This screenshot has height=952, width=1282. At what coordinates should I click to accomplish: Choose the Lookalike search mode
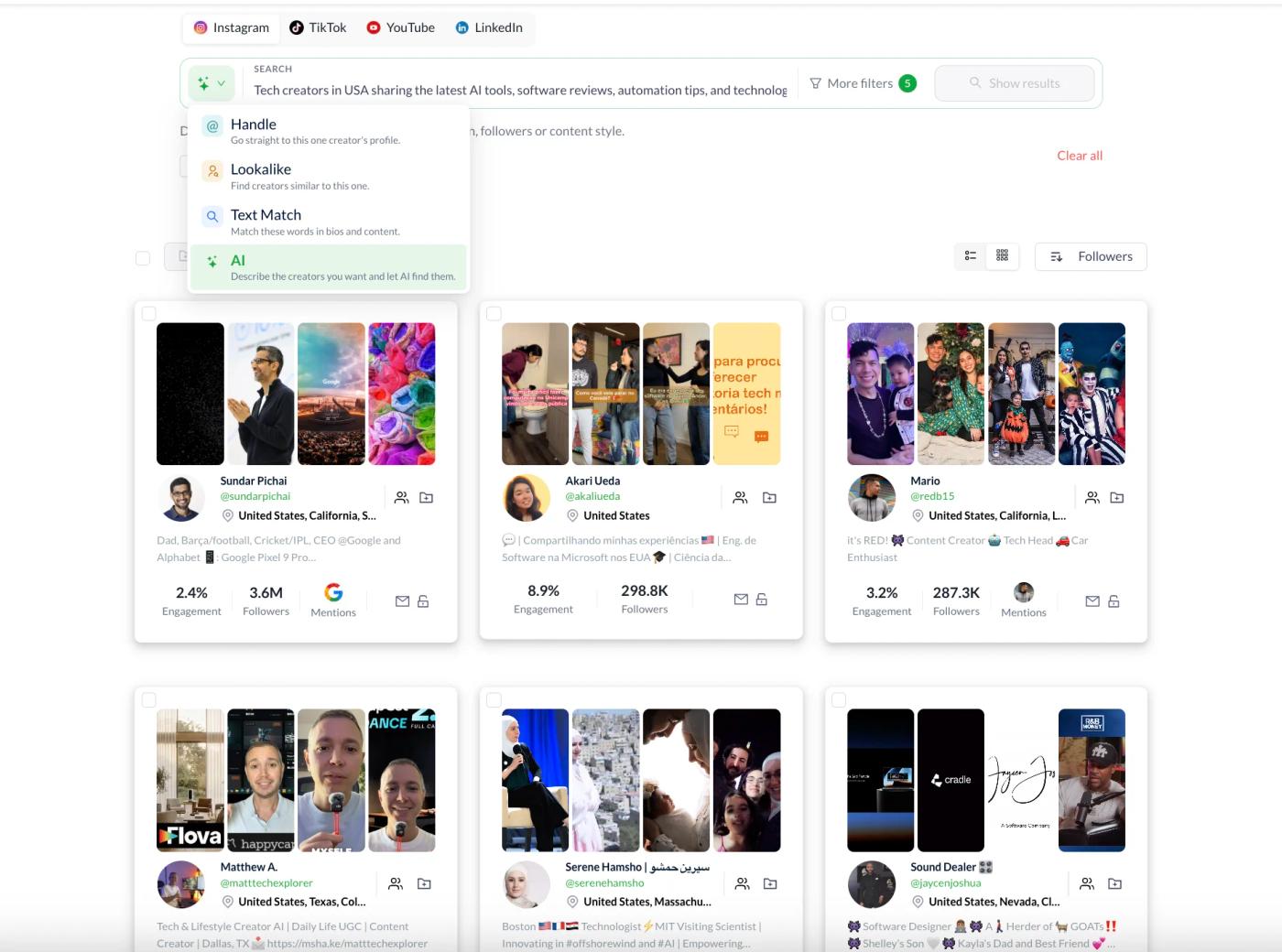click(329, 177)
